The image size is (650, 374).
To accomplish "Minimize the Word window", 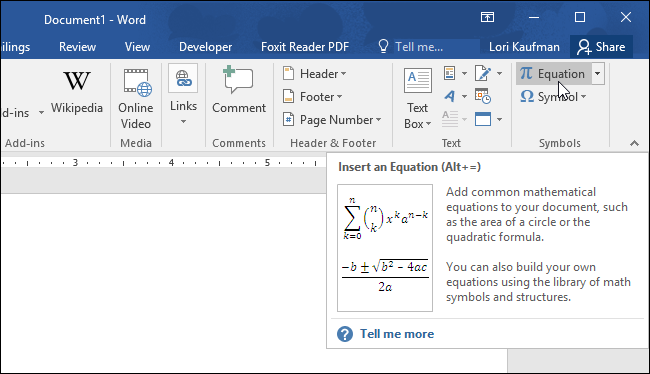I will point(534,17).
